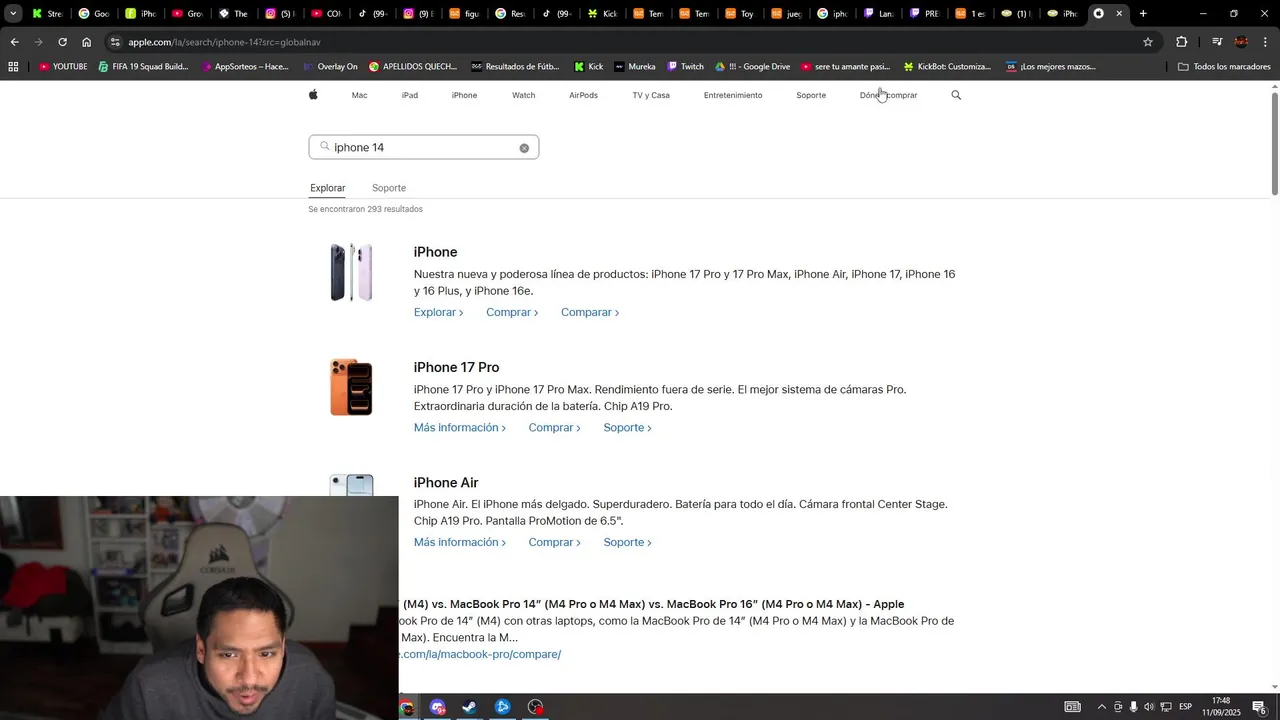1280x720 pixels.
Task: Open the search magnifier in Apple's navigation bar
Action: [x=956, y=95]
